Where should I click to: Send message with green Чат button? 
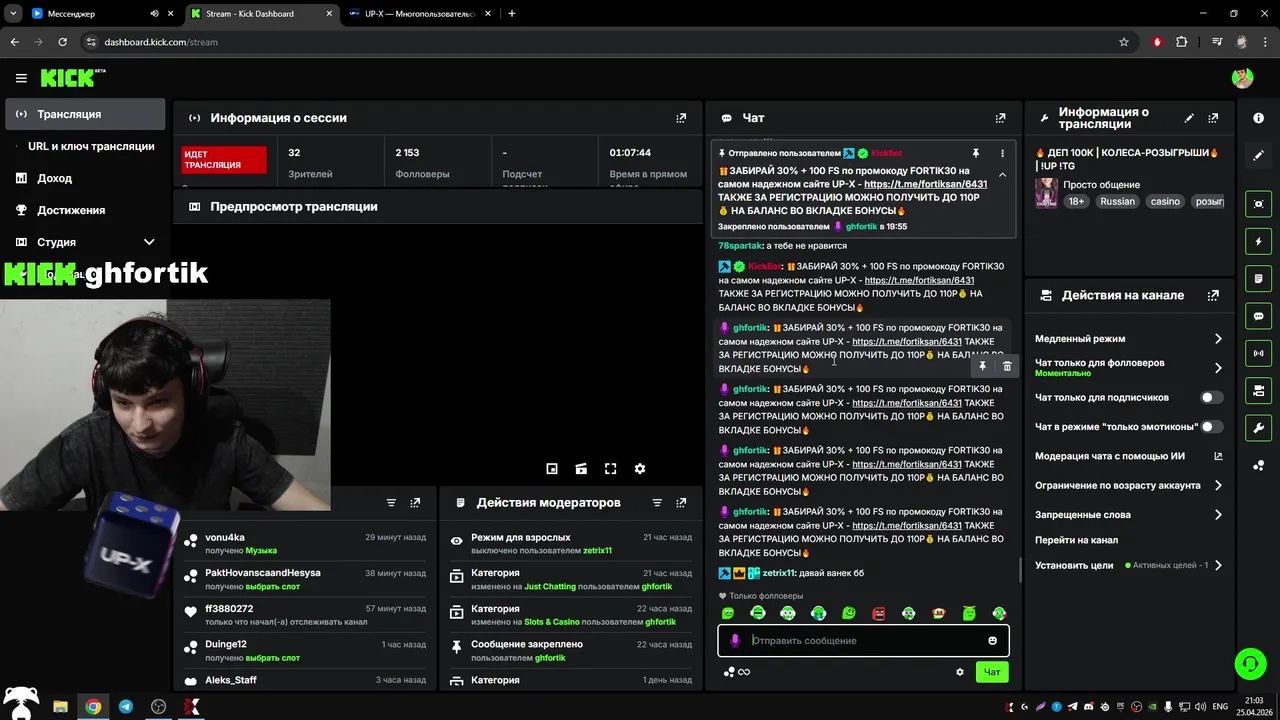(992, 672)
